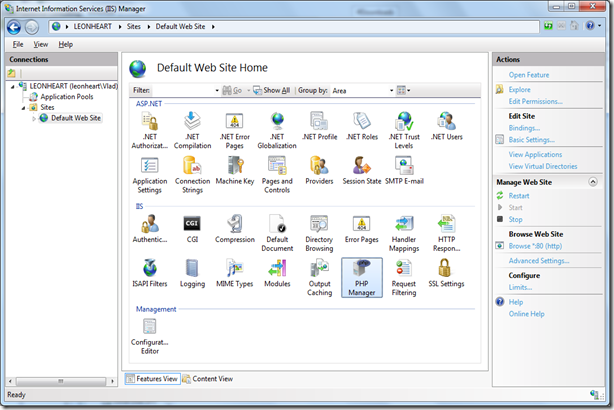This screenshot has width=614, height=410.
Task: Select the .NET Users icon
Action: pos(446,126)
